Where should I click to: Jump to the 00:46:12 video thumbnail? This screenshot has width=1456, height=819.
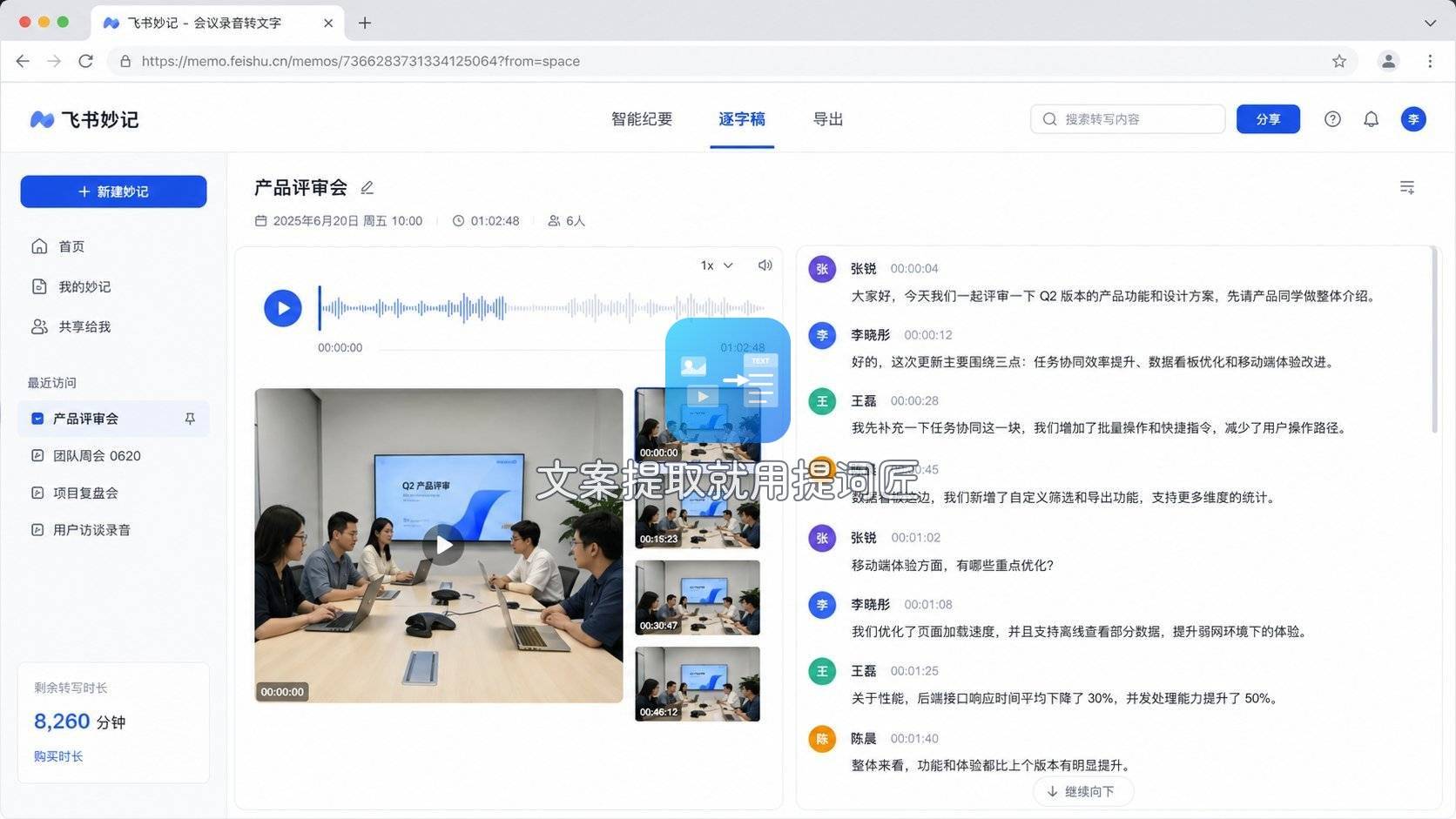point(698,684)
